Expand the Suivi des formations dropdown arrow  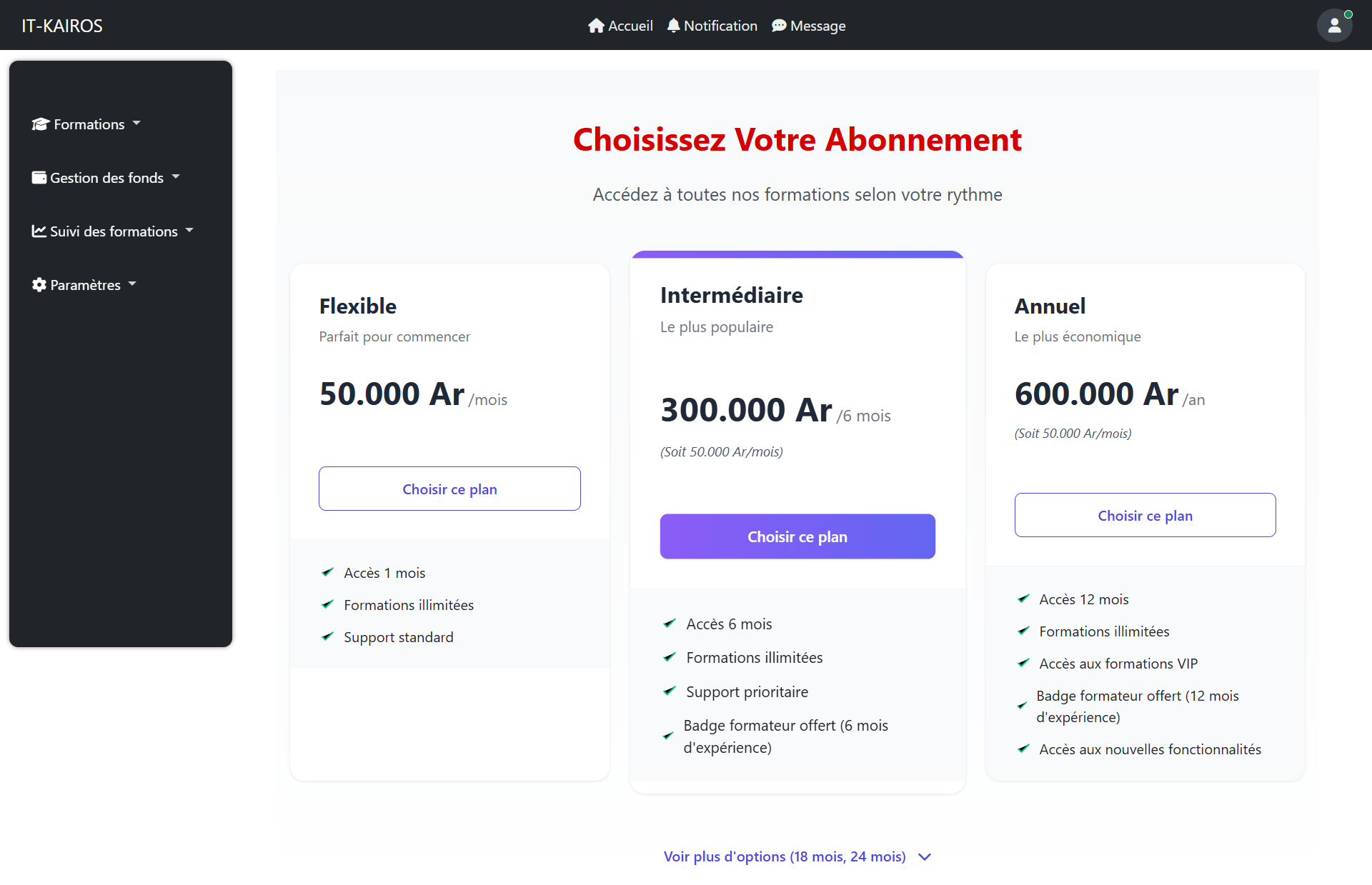(189, 231)
